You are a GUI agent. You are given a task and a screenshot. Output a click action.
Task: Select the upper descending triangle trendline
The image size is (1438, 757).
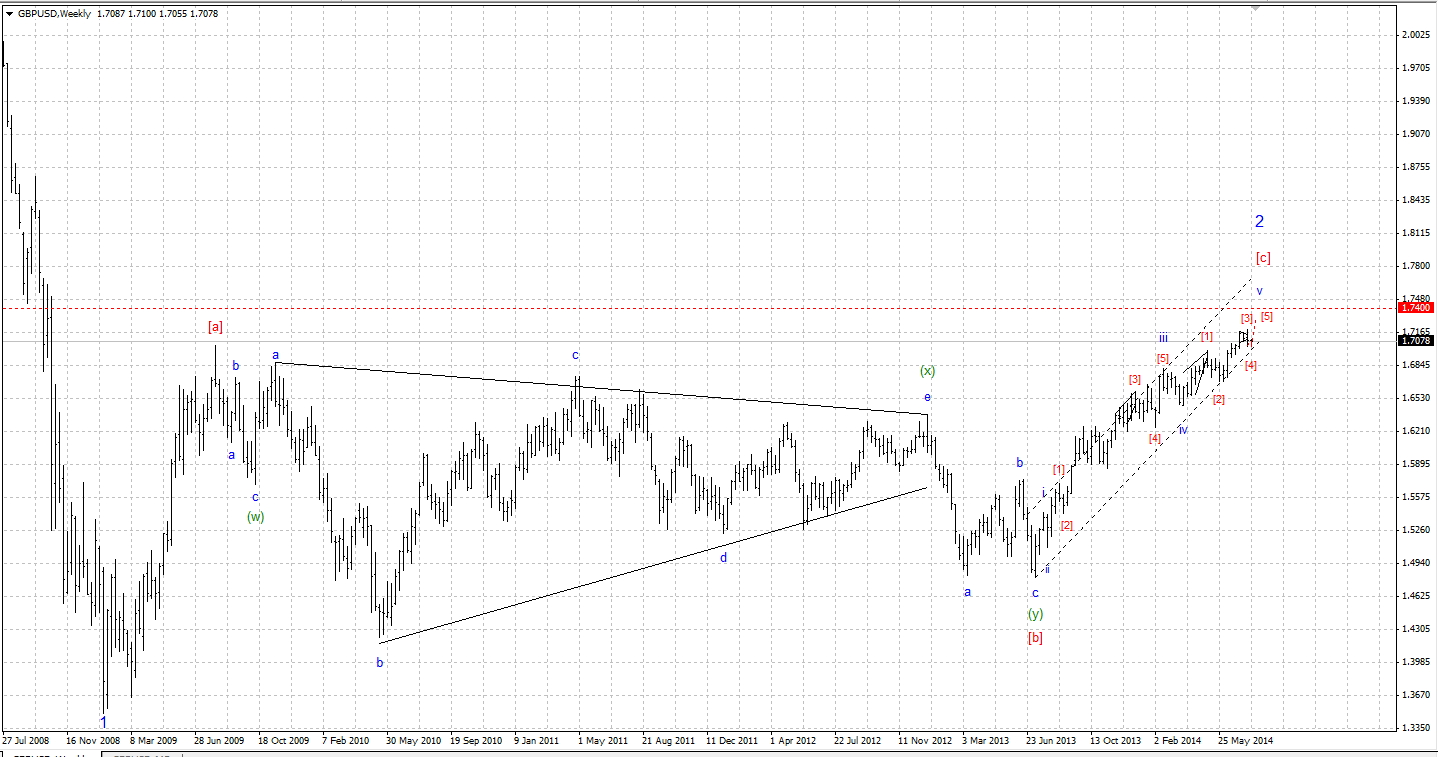tap(600, 388)
